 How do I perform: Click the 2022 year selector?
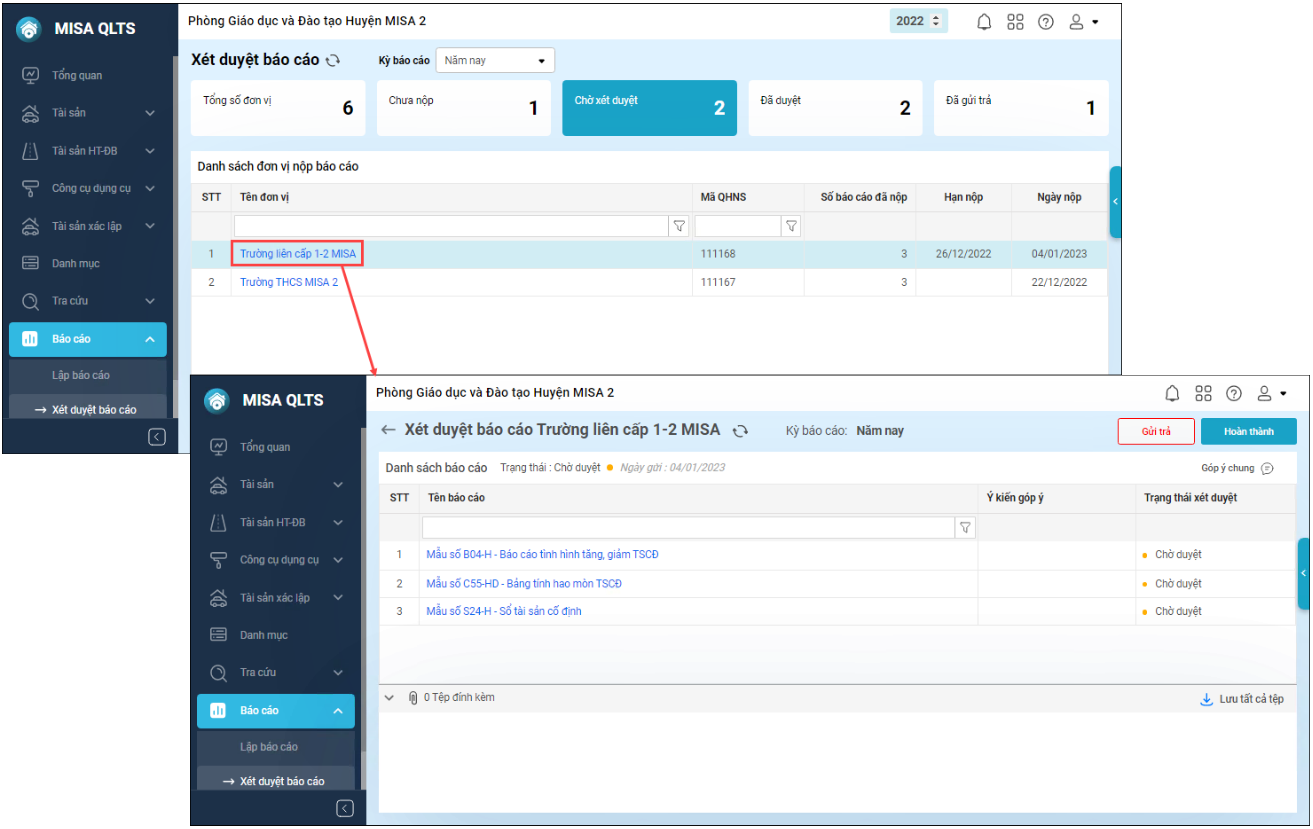click(918, 21)
